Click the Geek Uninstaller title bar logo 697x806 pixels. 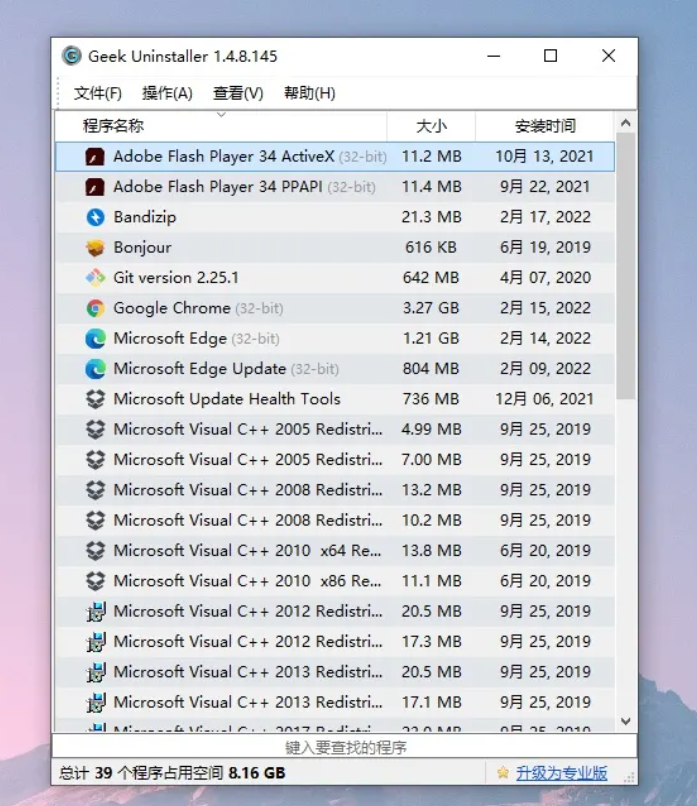point(71,56)
